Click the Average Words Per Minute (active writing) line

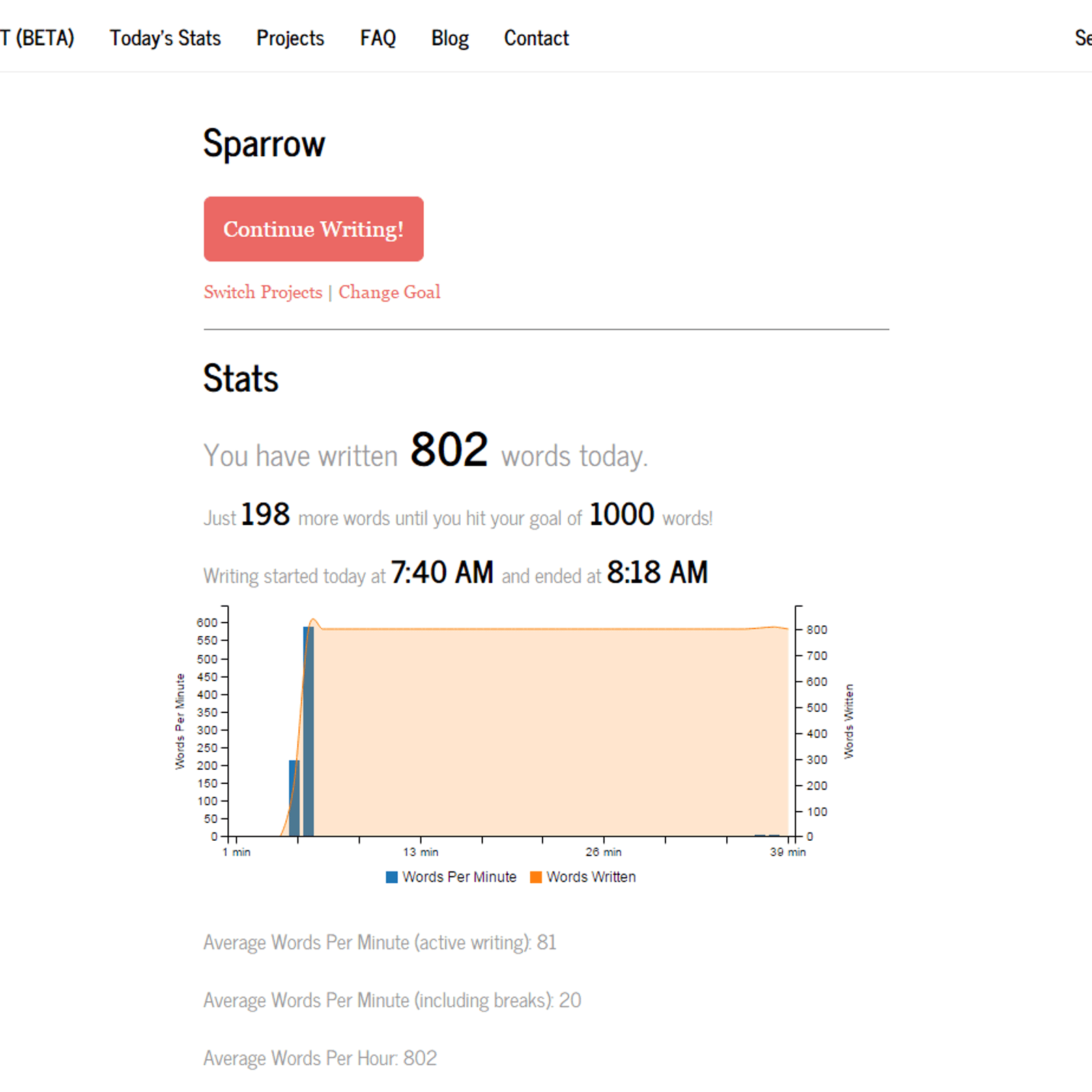tap(380, 943)
